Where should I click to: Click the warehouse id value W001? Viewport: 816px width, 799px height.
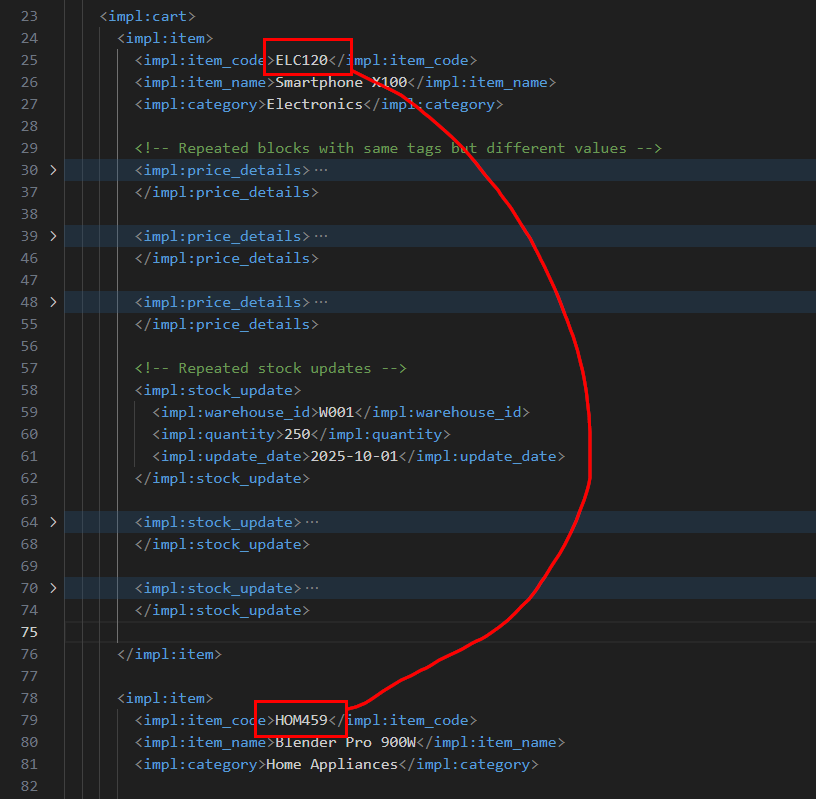[x=336, y=412]
